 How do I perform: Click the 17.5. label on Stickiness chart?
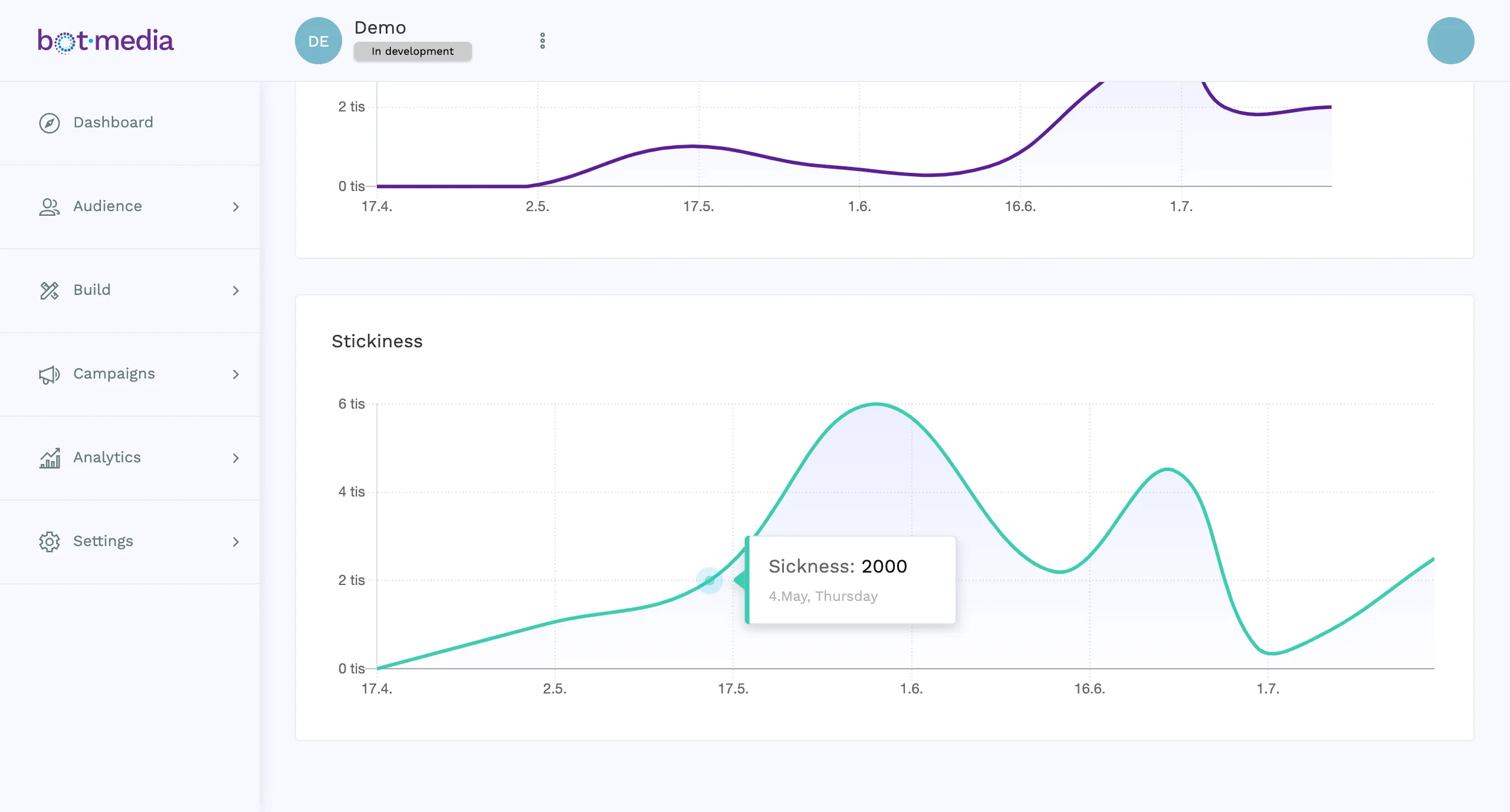click(733, 689)
